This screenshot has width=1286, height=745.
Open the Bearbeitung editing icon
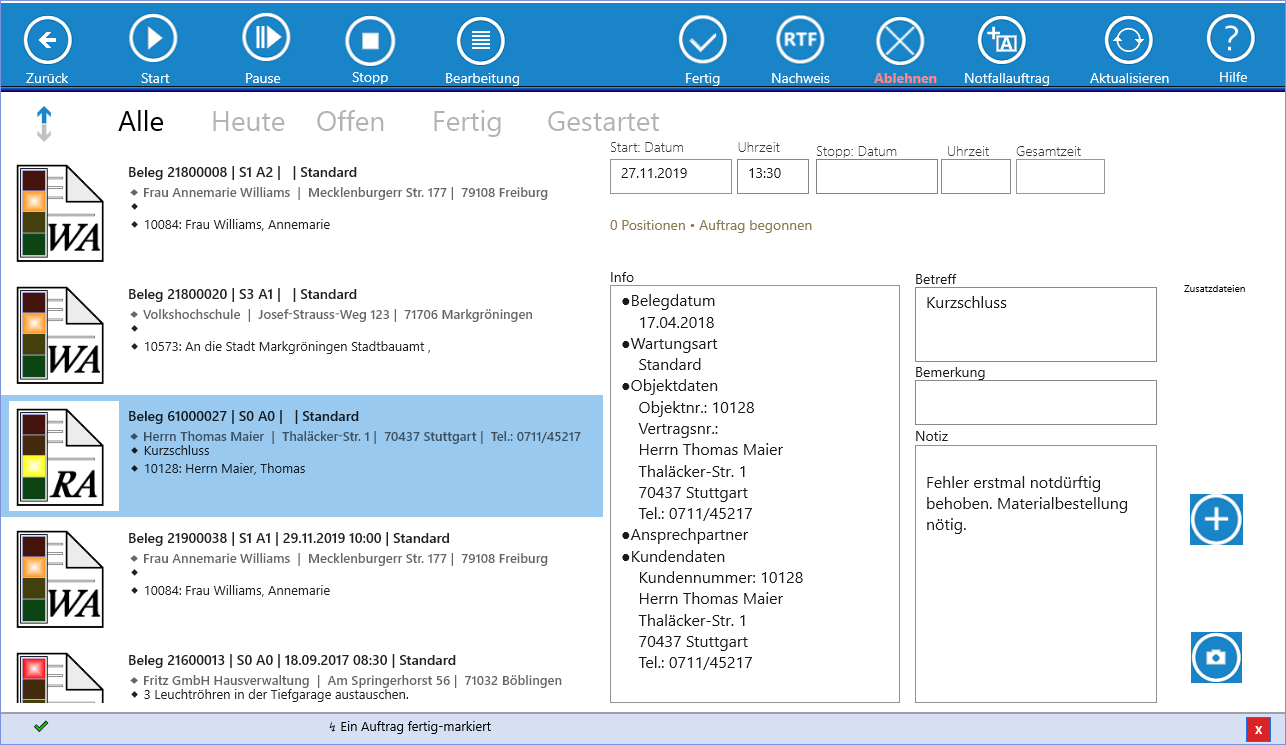(x=481, y=41)
